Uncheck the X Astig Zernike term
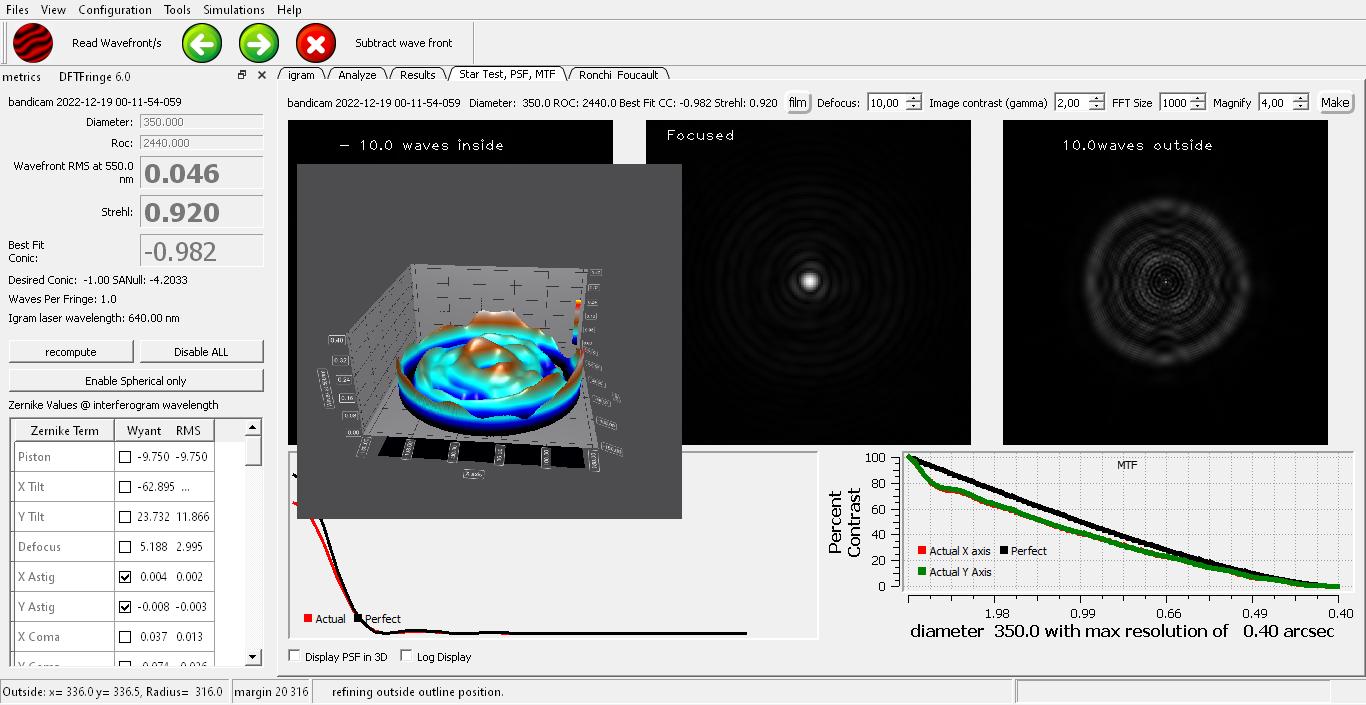This screenshot has height=705, width=1366. pos(125,577)
